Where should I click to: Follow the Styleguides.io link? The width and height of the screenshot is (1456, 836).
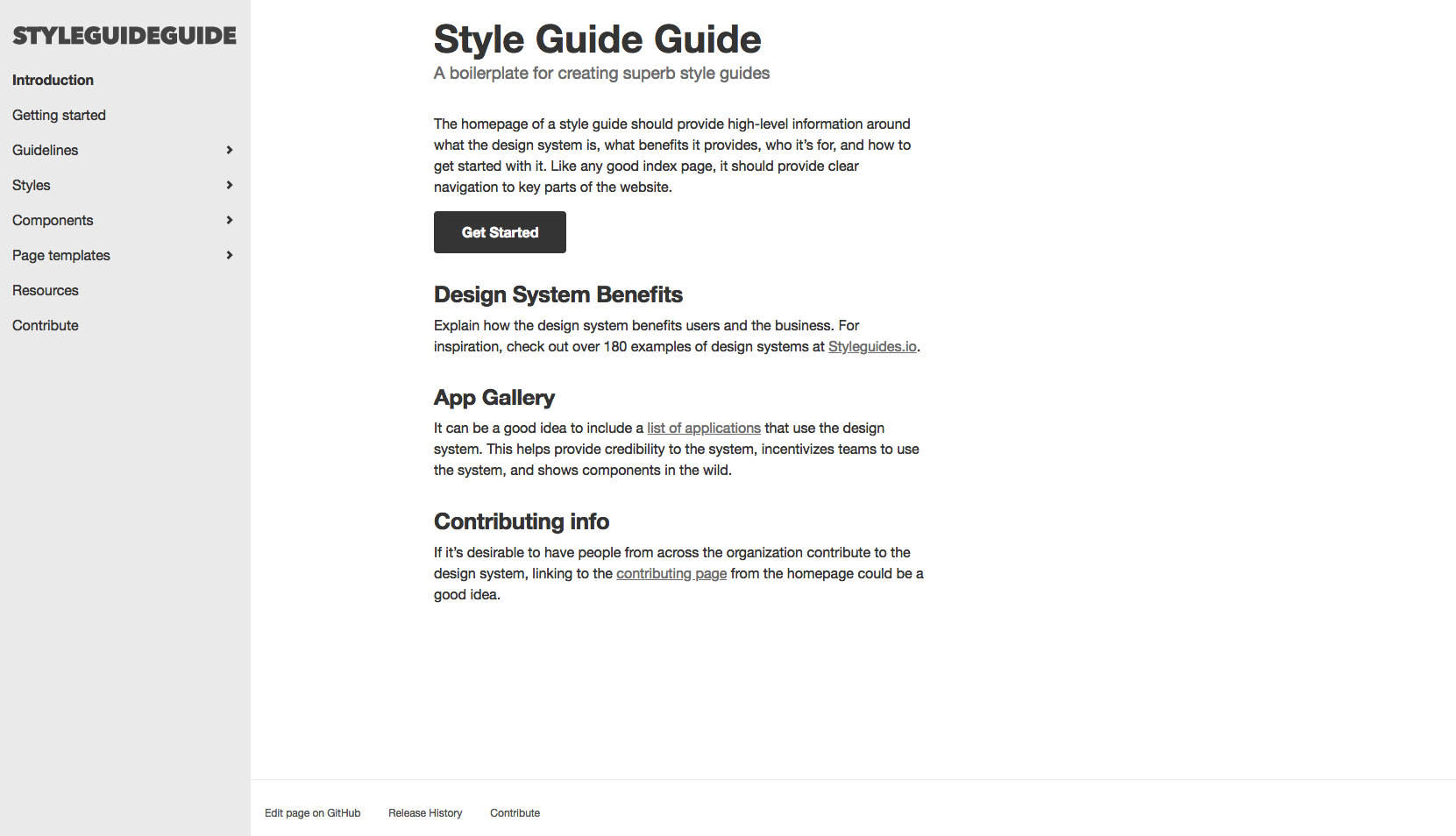pyautogui.click(x=872, y=347)
